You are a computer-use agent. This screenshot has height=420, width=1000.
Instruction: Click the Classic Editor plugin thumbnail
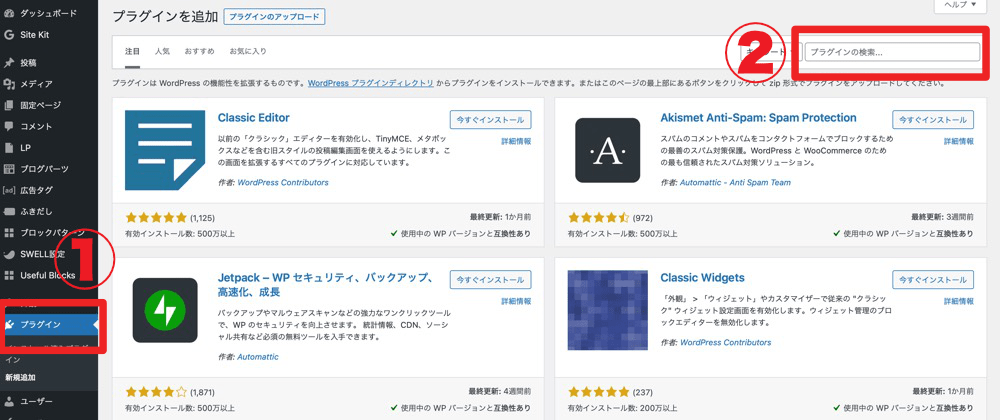(x=165, y=150)
